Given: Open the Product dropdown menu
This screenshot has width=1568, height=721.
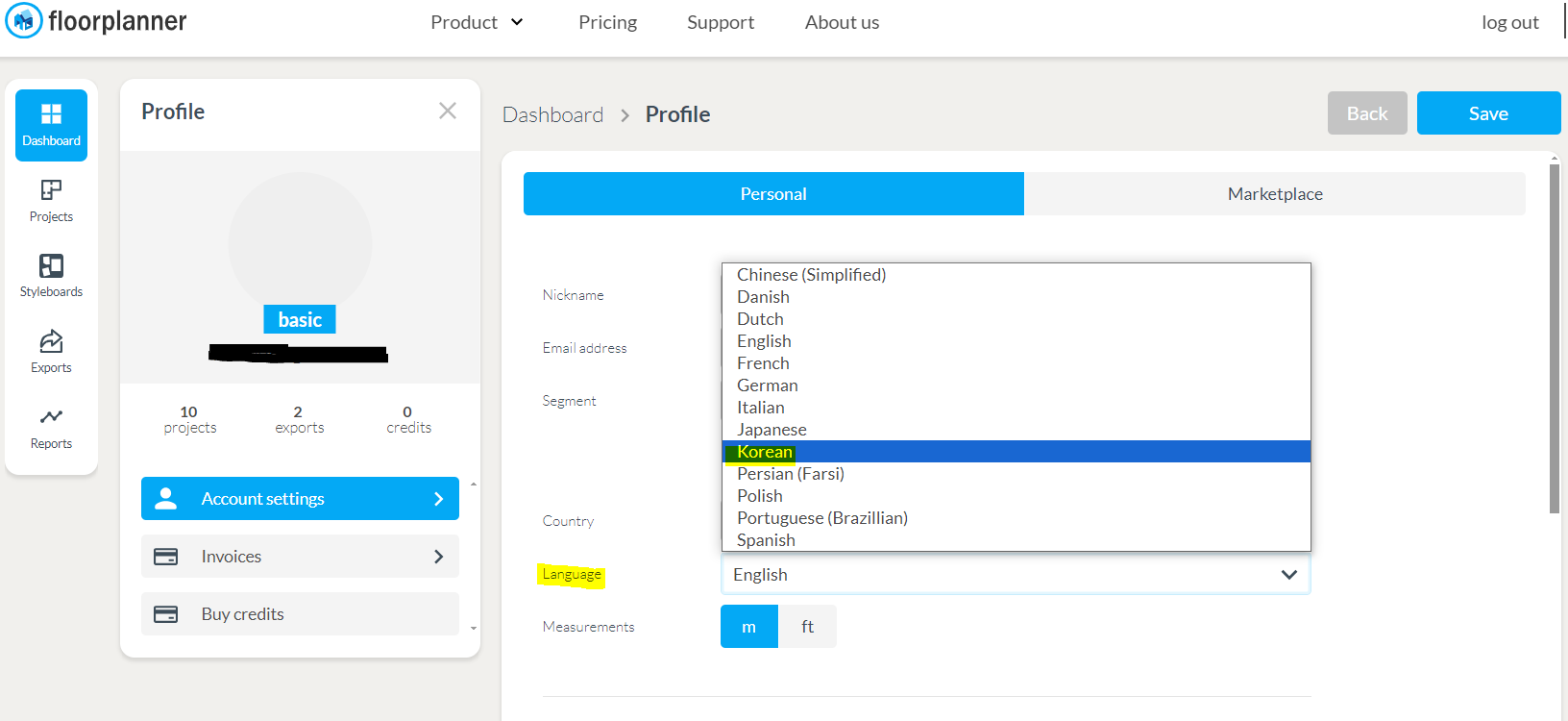Looking at the screenshot, I should (x=477, y=22).
